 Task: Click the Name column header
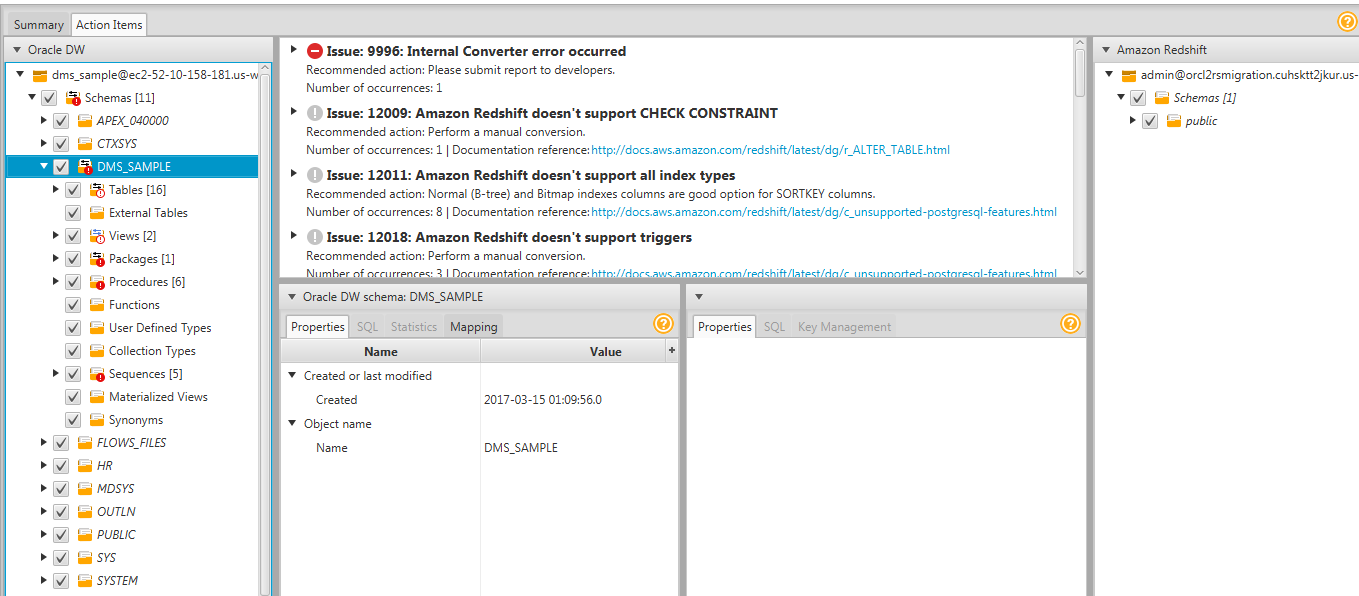(381, 351)
